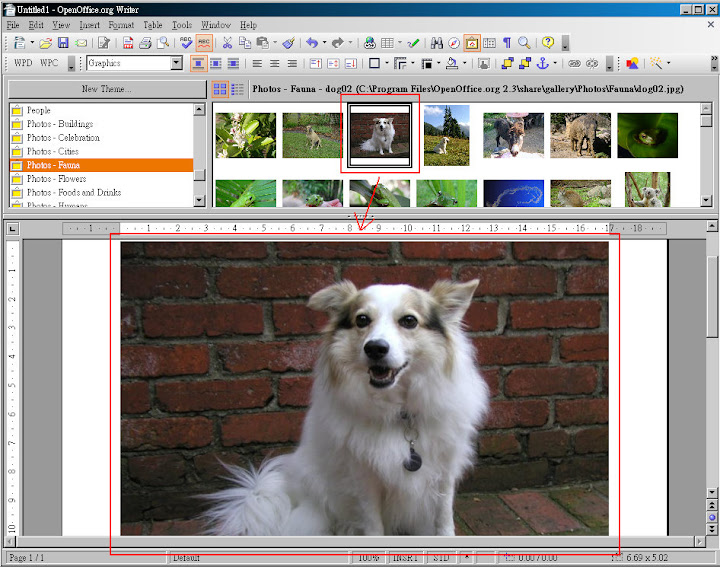Viewport: 720px width, 567px height.
Task: Enable Page Wrap around graphic
Action: (216, 63)
